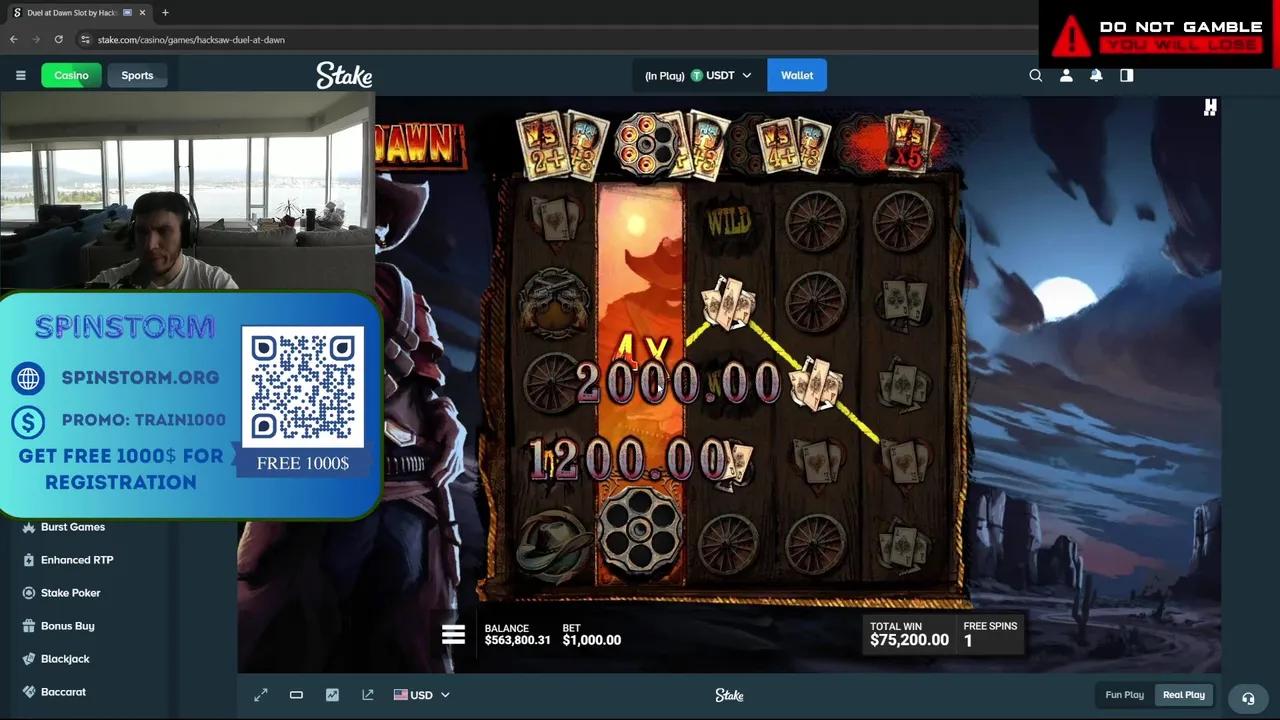Image resolution: width=1280 pixels, height=720 pixels.
Task: Click the bet amount $1,000.00
Action: coord(592,640)
